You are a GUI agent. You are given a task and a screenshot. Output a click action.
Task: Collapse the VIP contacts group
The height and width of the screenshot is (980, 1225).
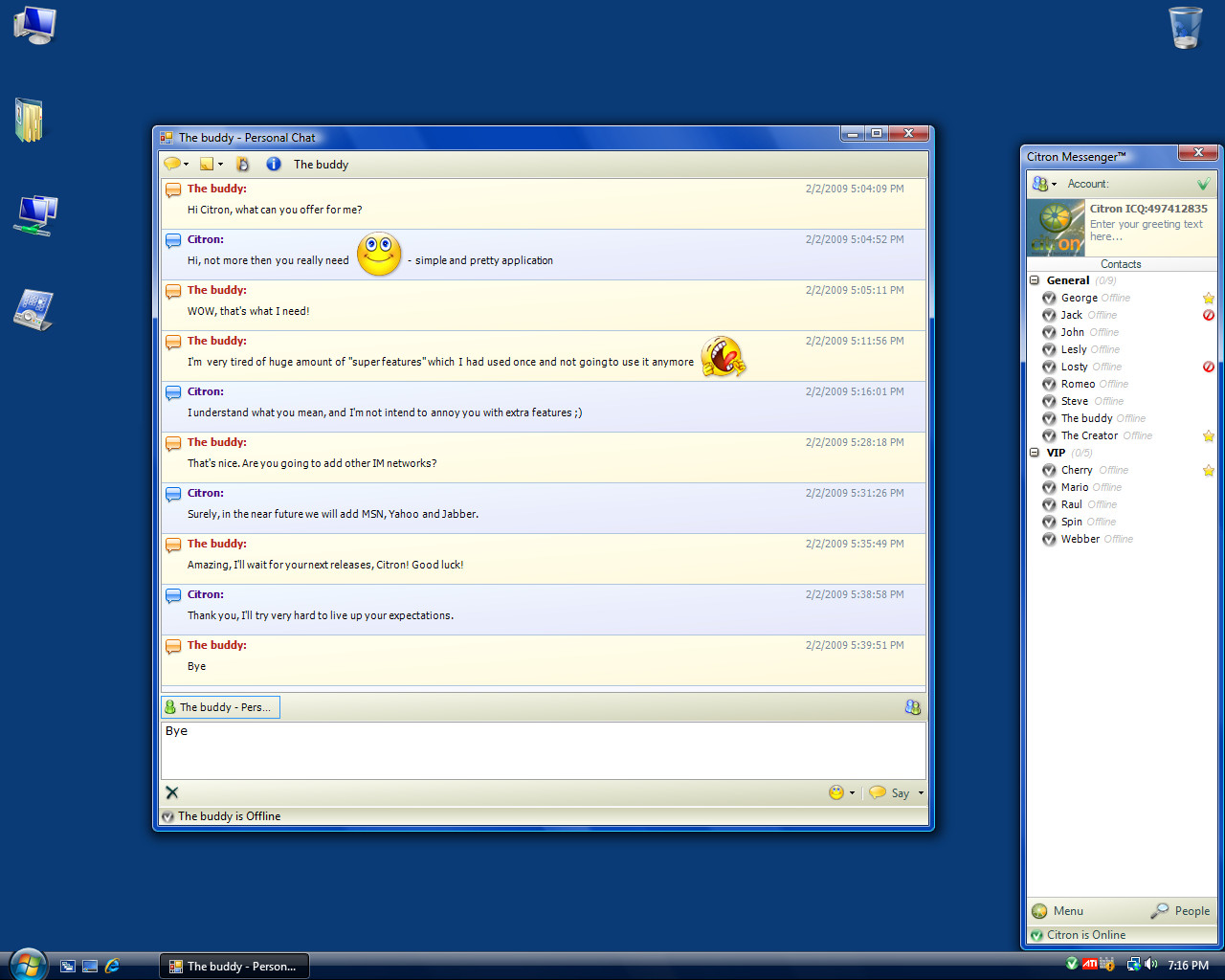click(1035, 453)
